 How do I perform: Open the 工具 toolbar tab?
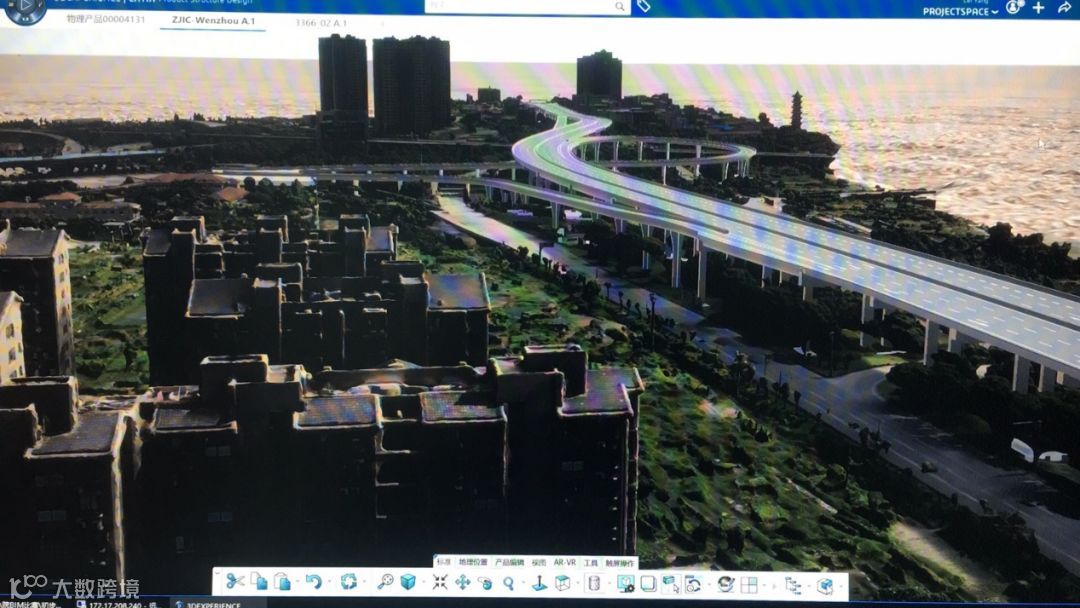point(590,563)
